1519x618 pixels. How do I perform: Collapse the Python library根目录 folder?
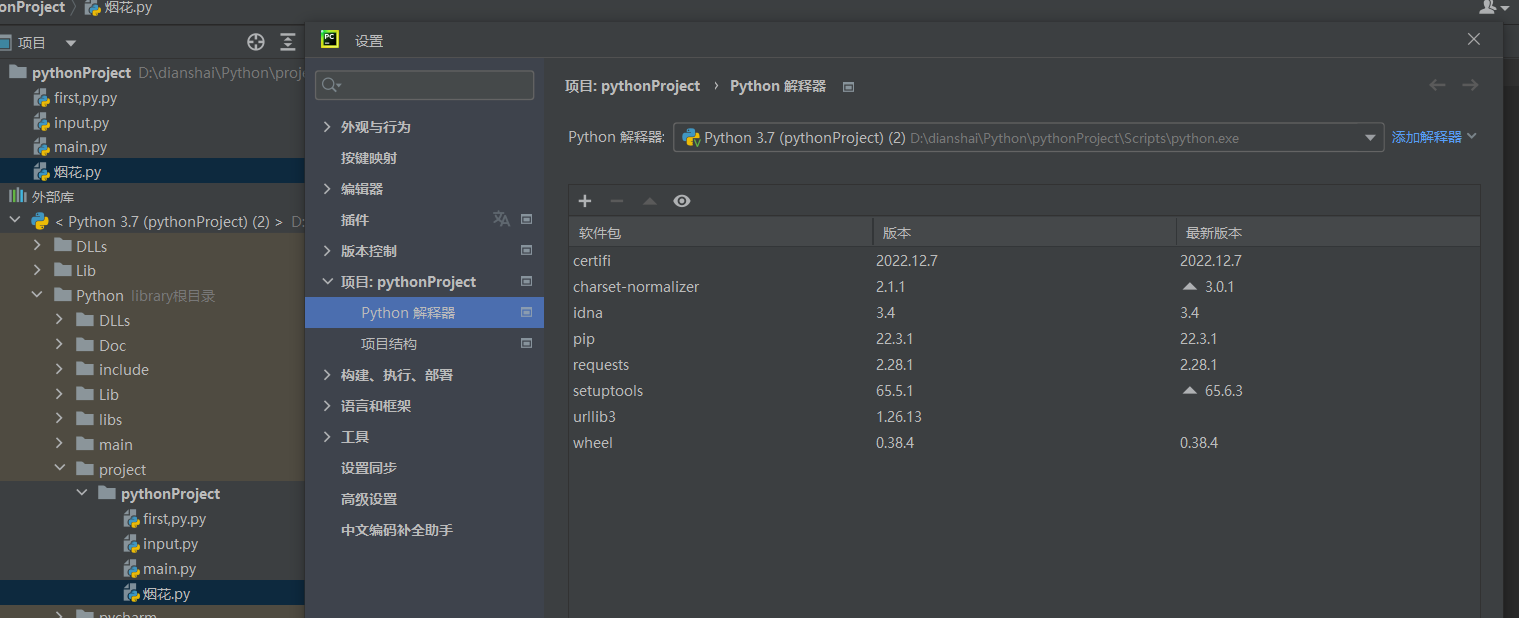pos(37,295)
